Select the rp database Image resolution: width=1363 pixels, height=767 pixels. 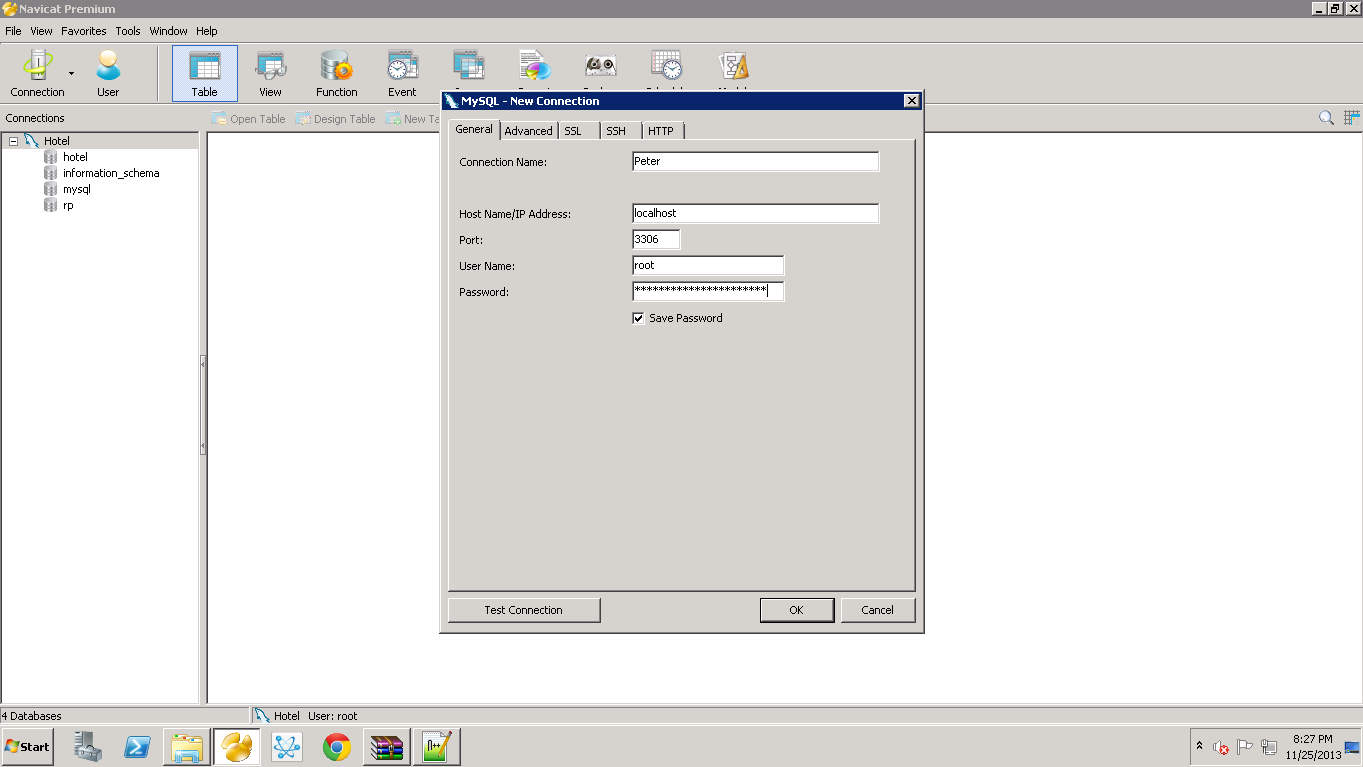point(67,205)
